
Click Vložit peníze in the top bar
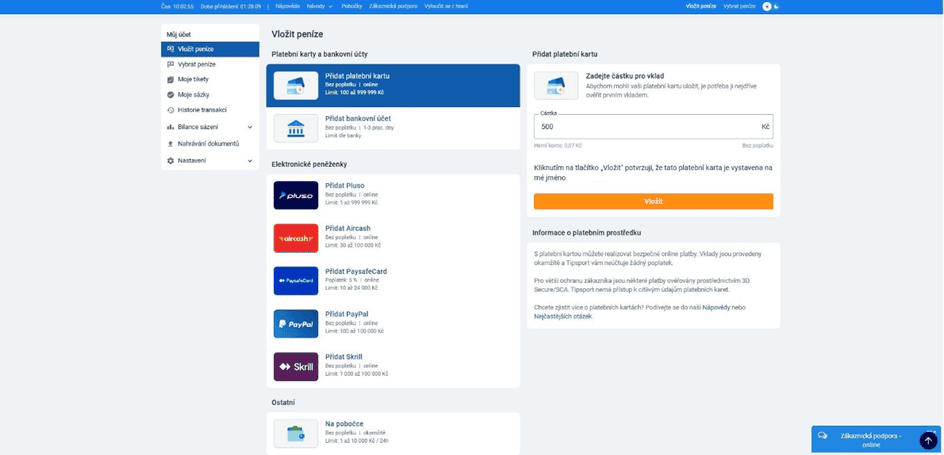click(x=701, y=6)
